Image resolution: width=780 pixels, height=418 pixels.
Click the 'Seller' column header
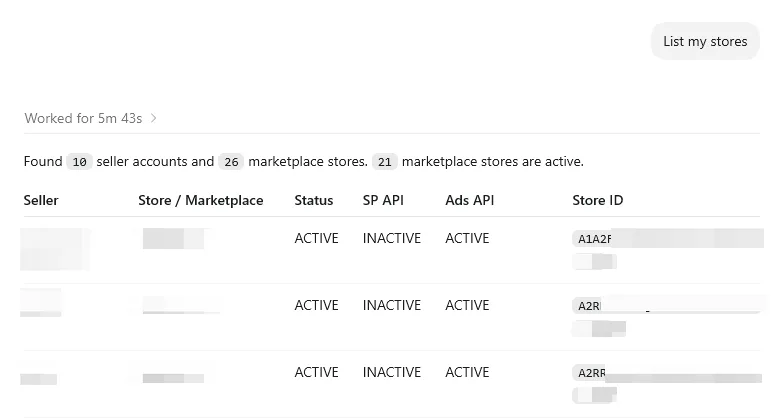41,201
